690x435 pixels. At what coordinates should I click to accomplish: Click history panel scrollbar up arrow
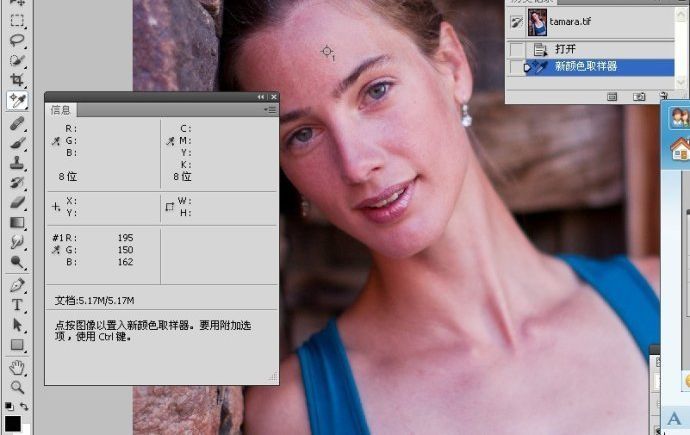coord(681,15)
